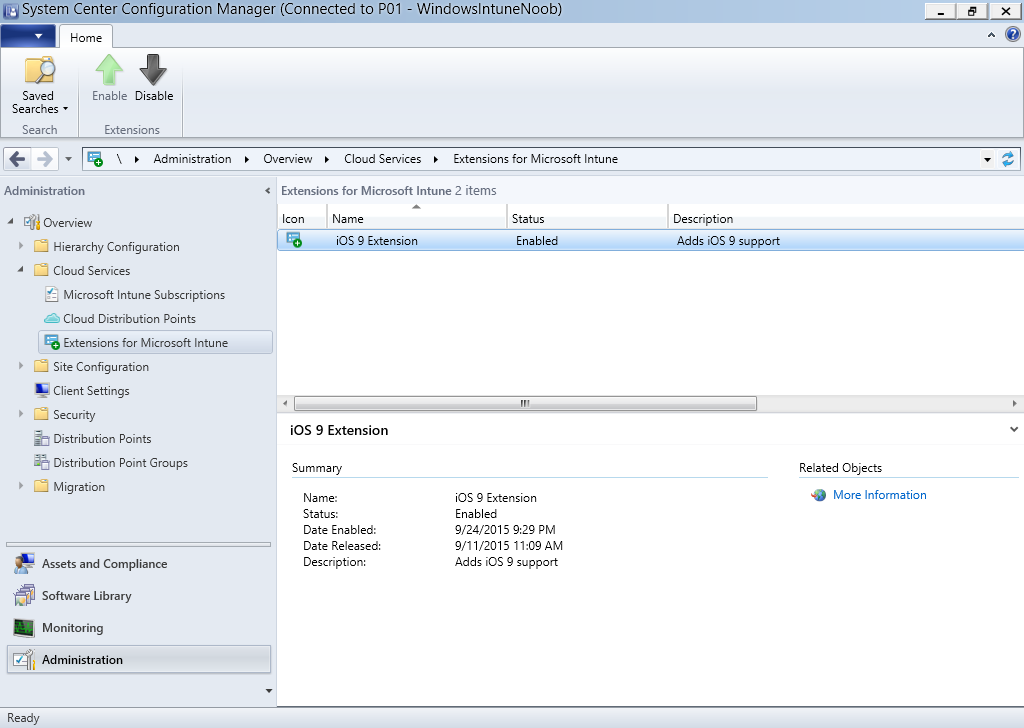This screenshot has height=728, width=1024.
Task: Click the Monitoring workspace icon
Action: coord(24,627)
